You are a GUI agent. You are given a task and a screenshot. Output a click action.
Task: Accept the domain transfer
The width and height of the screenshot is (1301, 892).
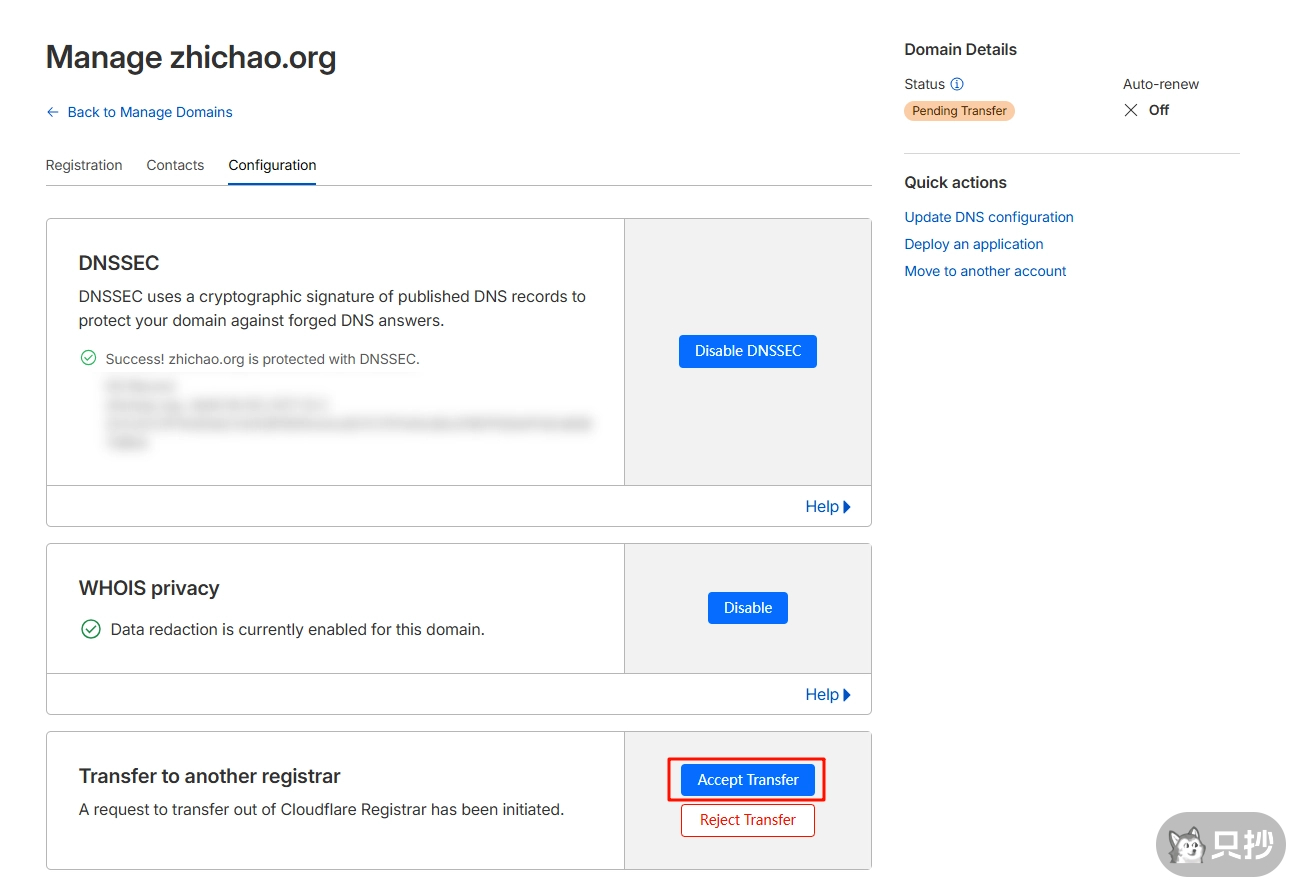(747, 780)
